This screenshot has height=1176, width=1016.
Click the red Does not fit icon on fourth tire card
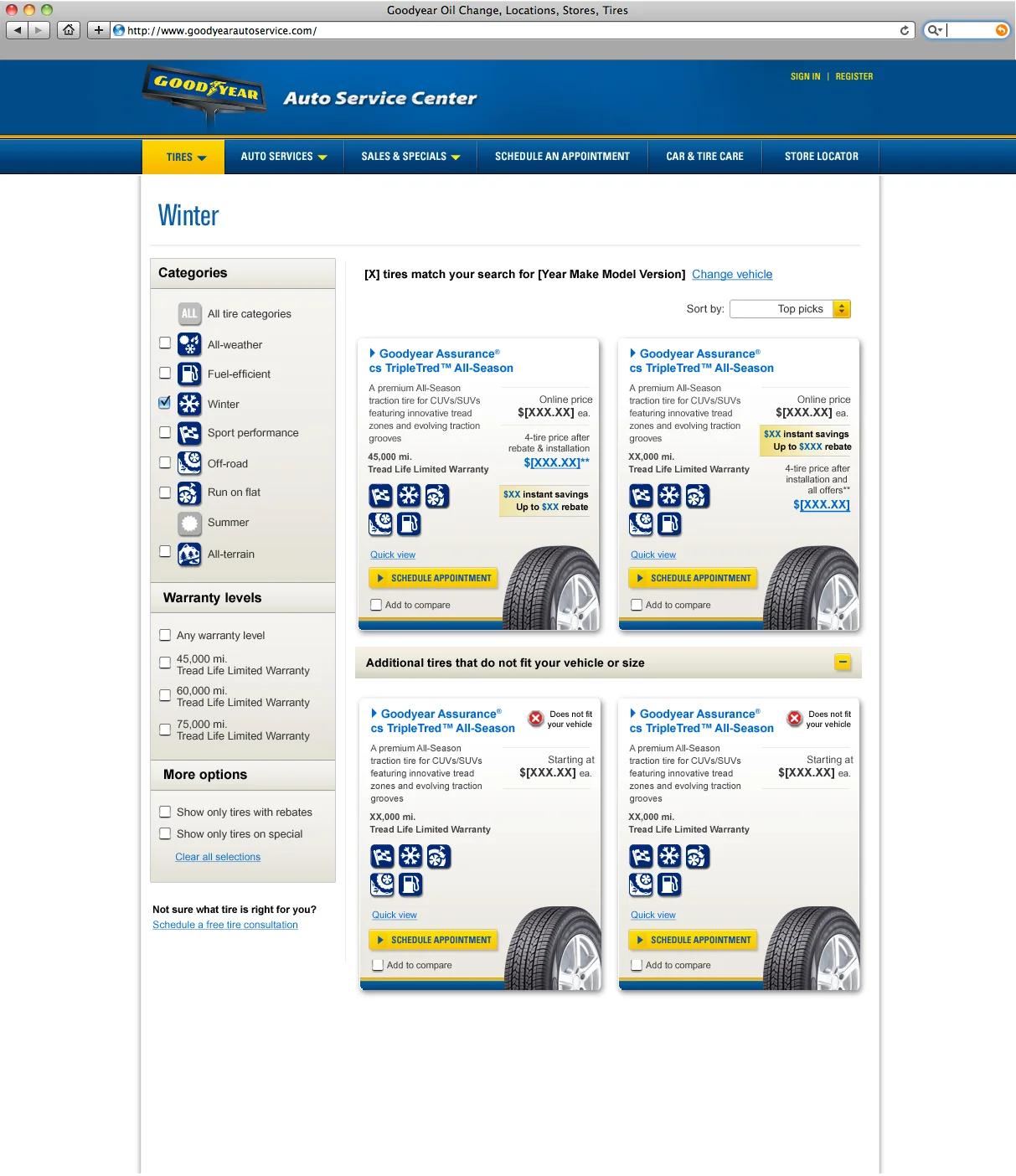[x=795, y=719]
